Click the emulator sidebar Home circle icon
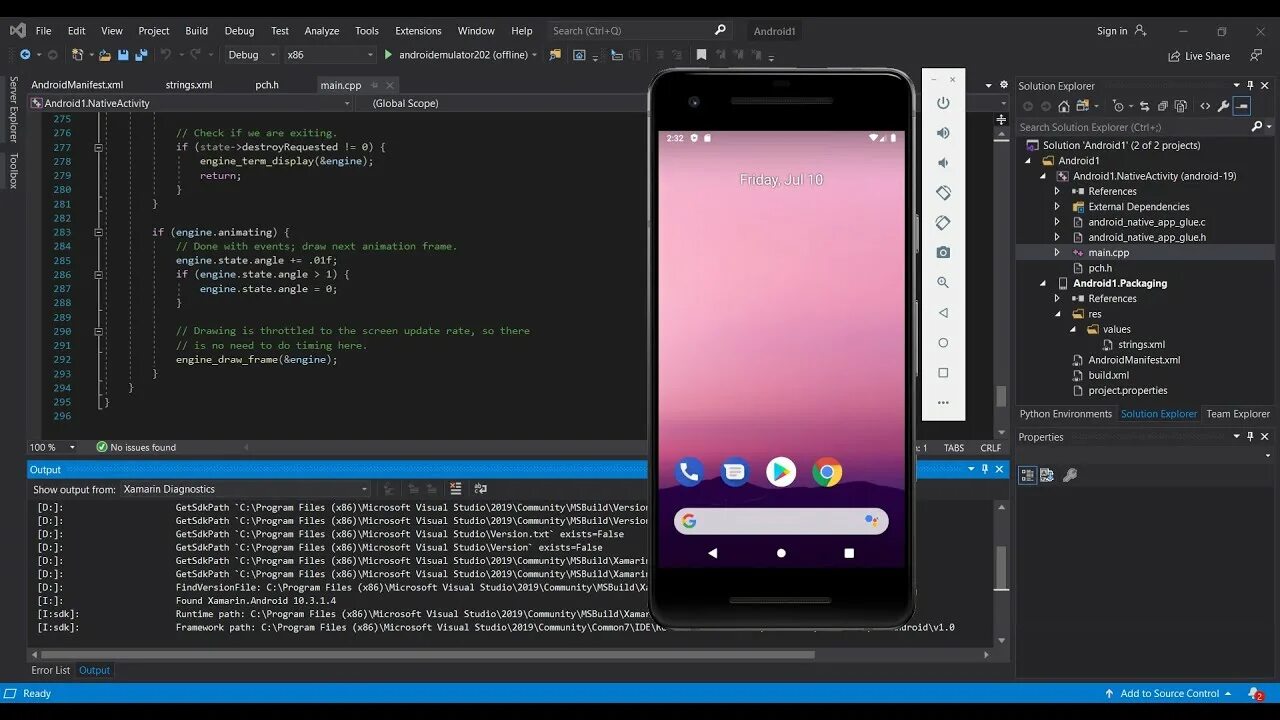The image size is (1280, 720). pos(943,343)
